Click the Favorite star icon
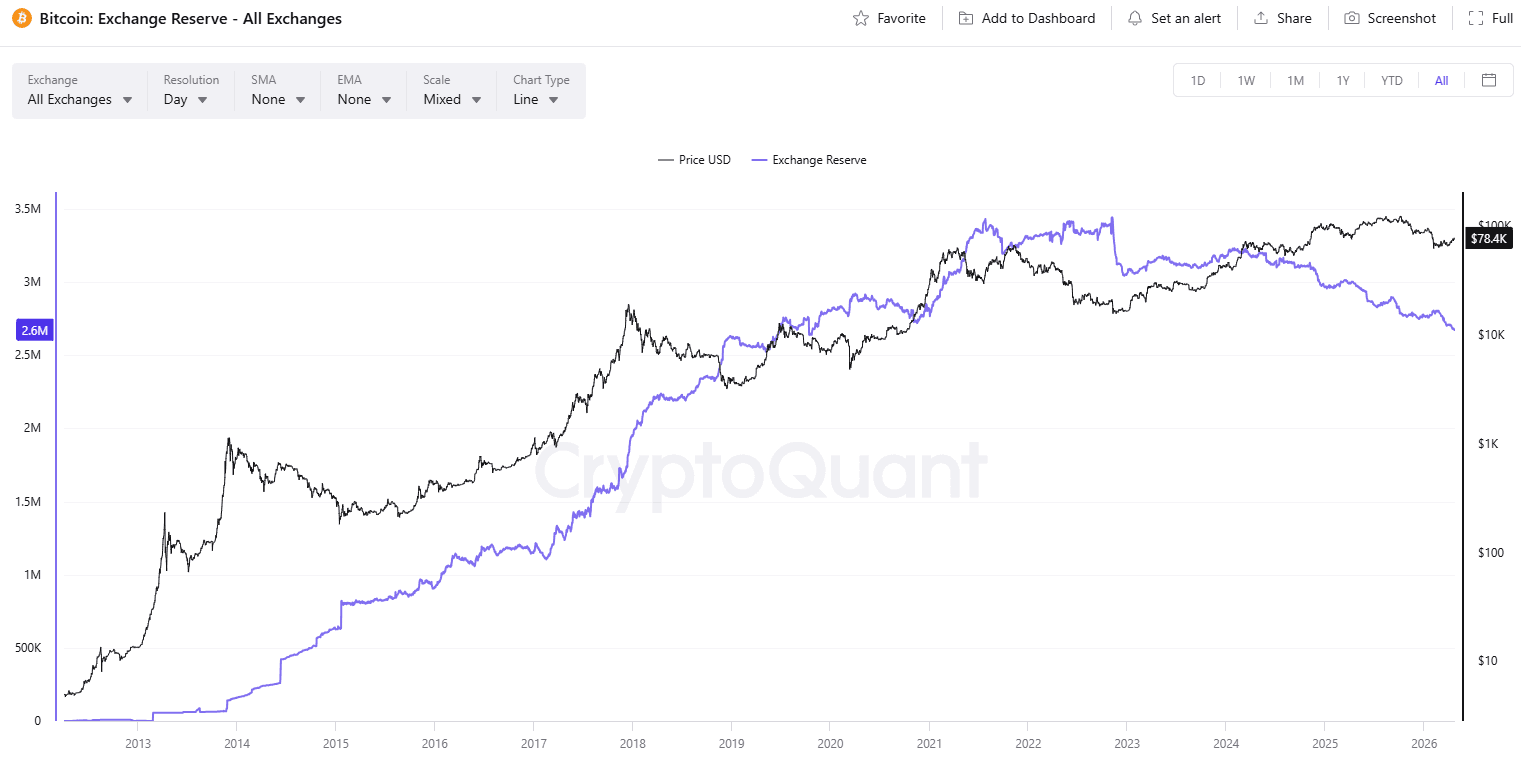 [x=859, y=18]
